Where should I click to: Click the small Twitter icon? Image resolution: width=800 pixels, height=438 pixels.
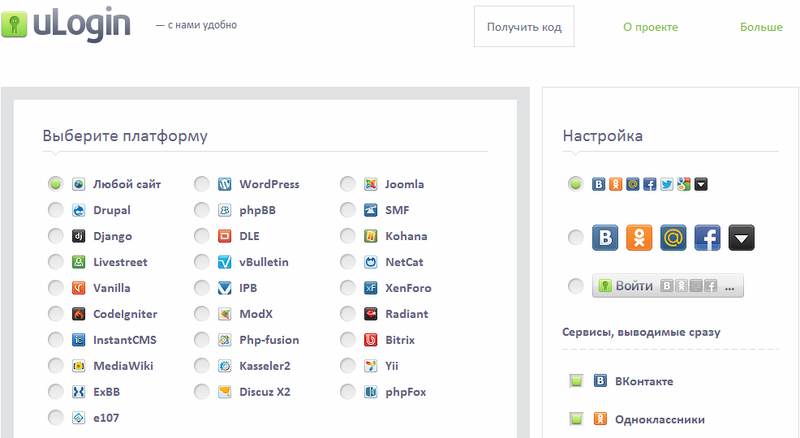pos(666,184)
